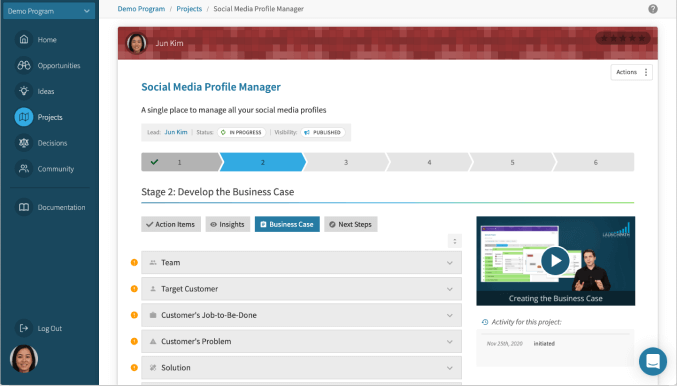Open the Demo Program dropdown

pos(49,11)
